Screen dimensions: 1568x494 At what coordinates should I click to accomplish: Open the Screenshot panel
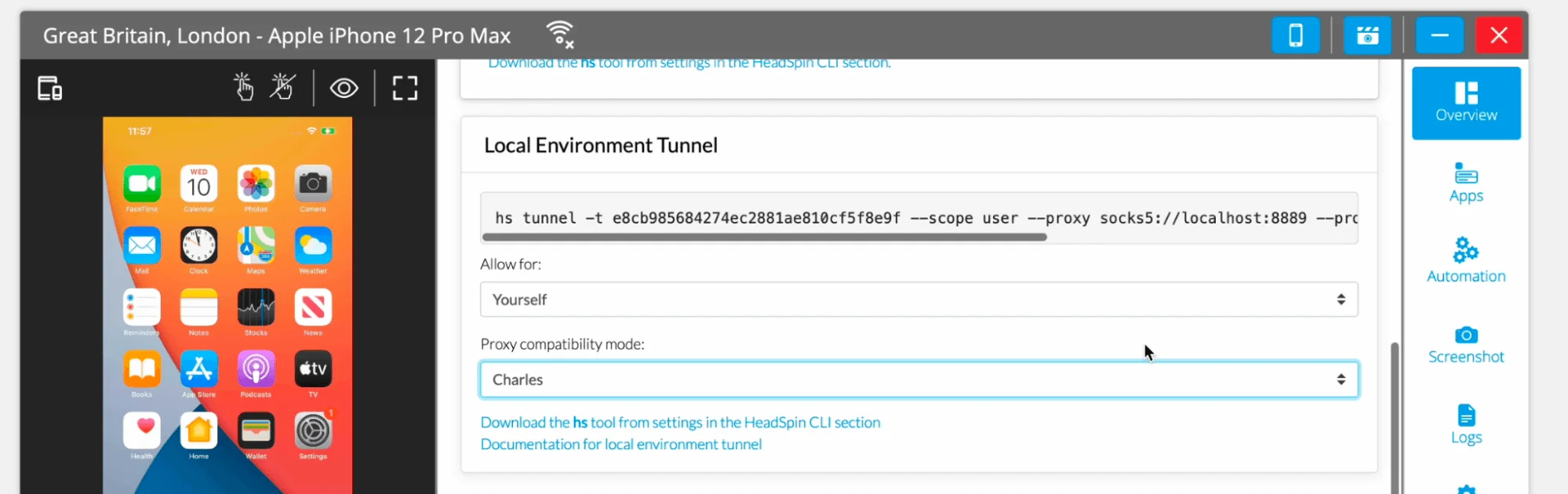tap(1465, 344)
